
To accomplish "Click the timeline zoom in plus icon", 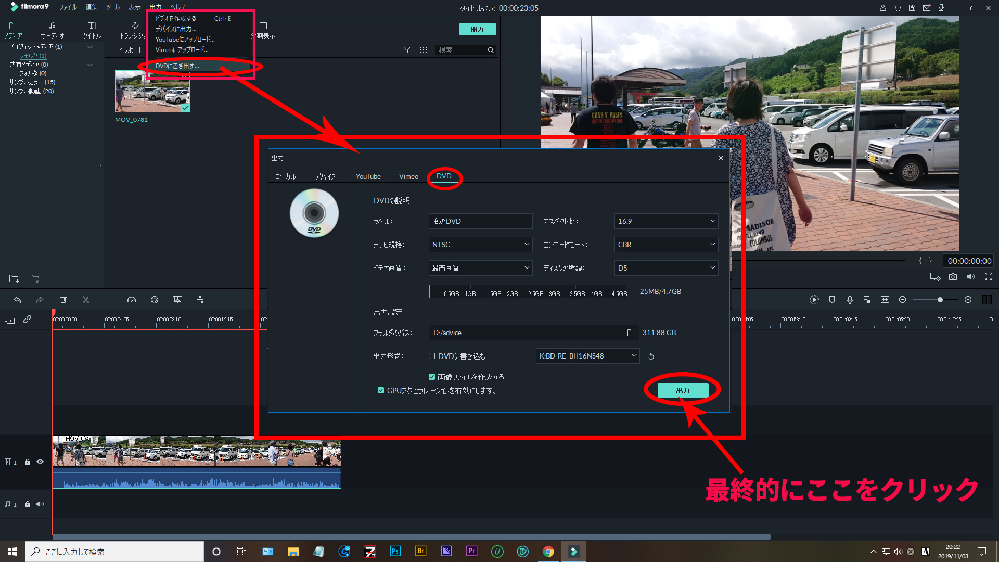I will click(968, 299).
